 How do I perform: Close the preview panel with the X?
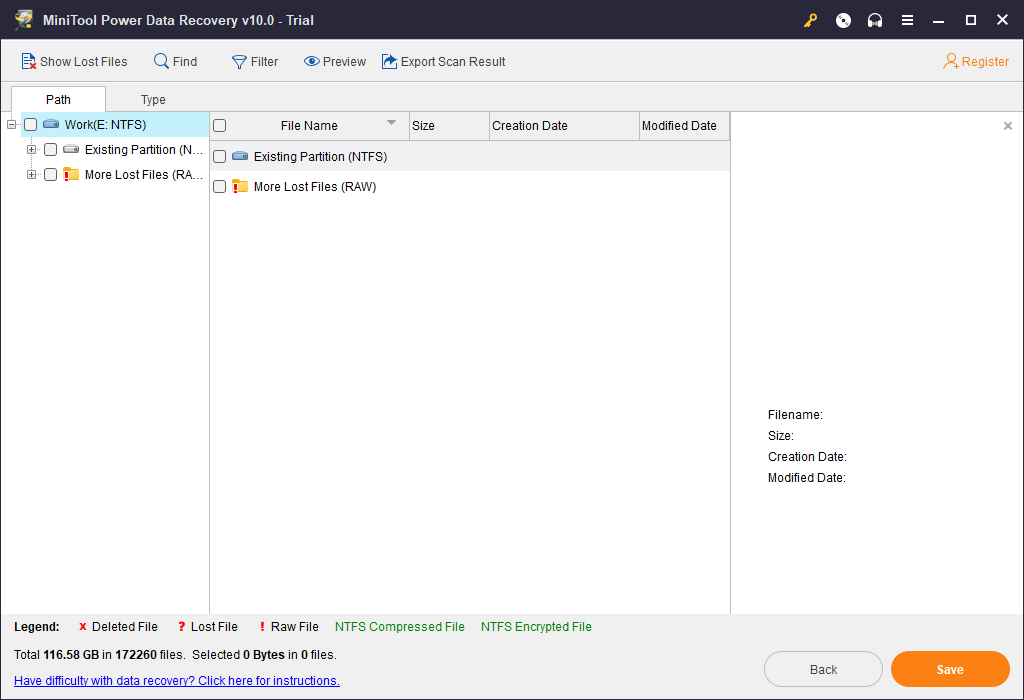coord(1008,125)
